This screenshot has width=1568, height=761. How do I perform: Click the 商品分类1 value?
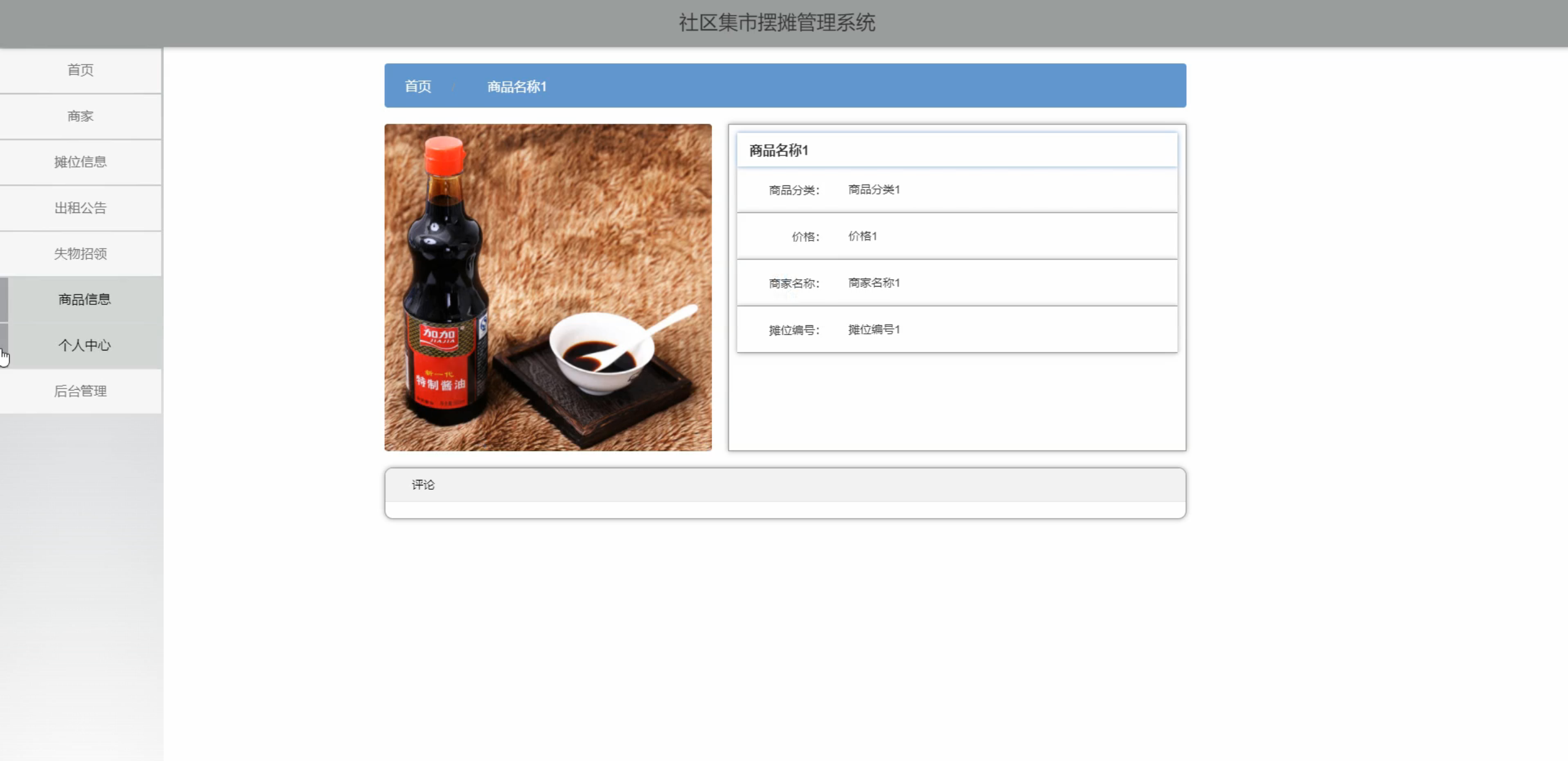coord(874,190)
